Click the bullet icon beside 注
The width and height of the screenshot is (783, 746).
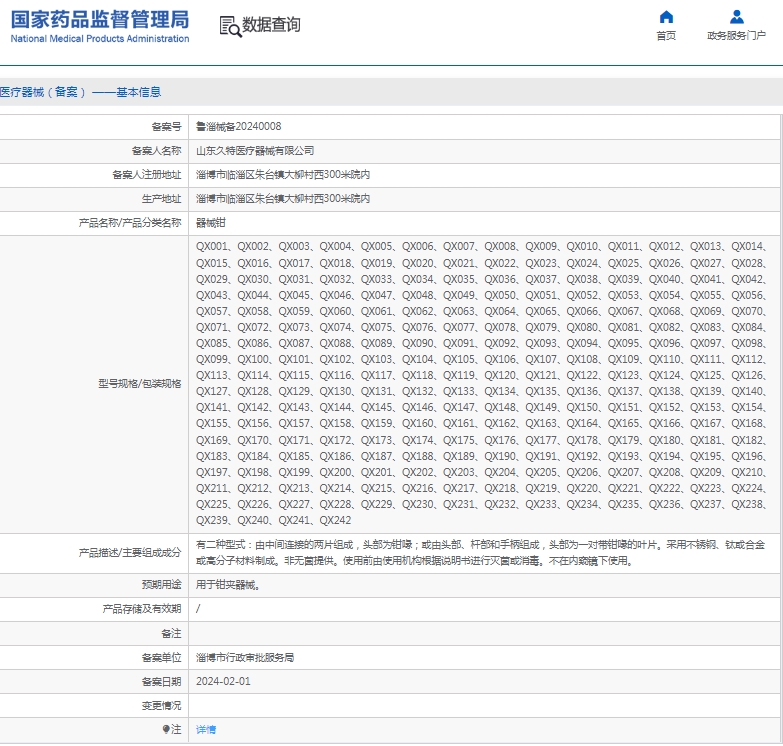(x=166, y=730)
